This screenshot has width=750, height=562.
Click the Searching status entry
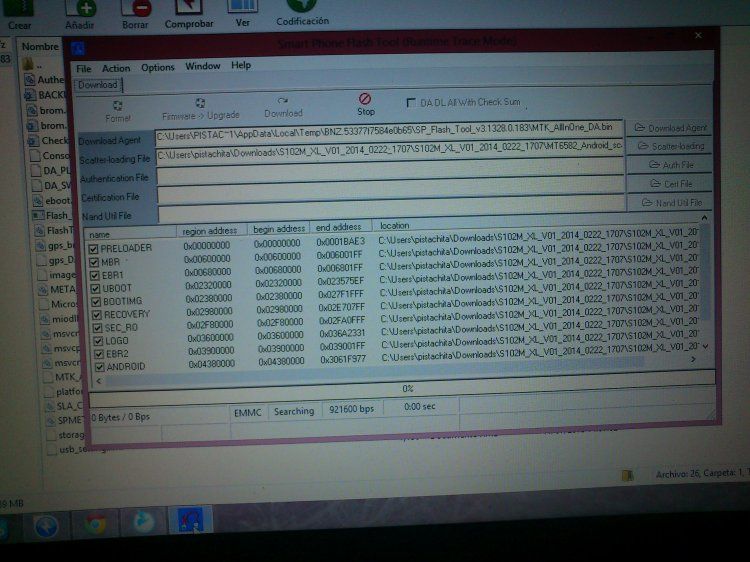coord(294,411)
